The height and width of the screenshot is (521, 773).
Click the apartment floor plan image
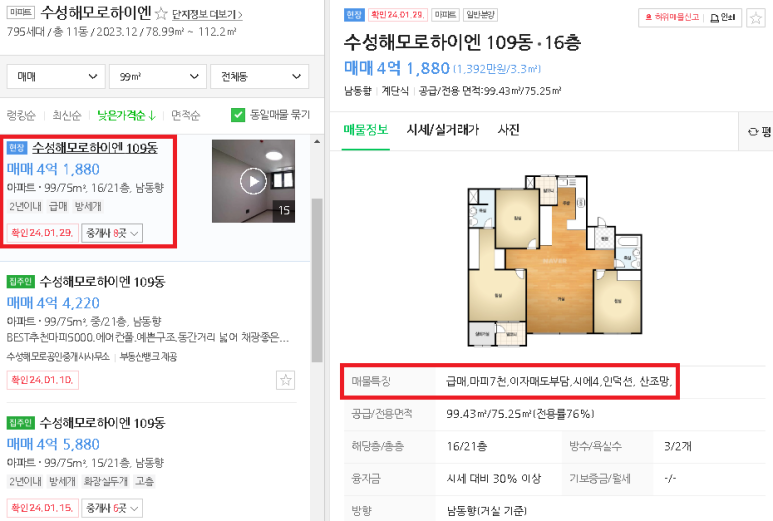pos(555,260)
